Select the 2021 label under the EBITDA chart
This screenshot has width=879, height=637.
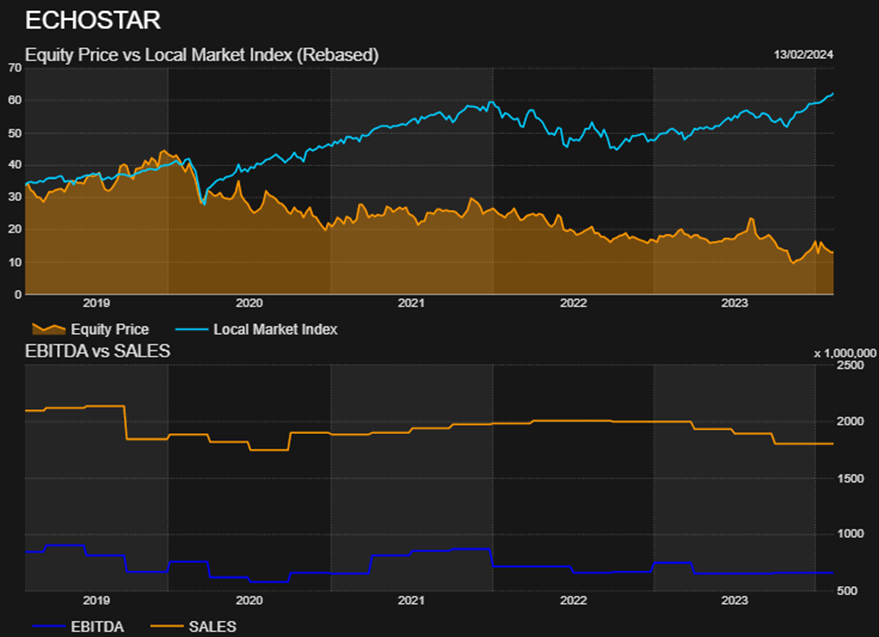click(411, 601)
